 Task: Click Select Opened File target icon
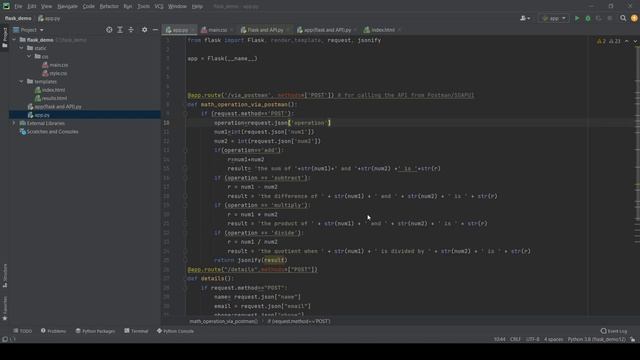109,30
